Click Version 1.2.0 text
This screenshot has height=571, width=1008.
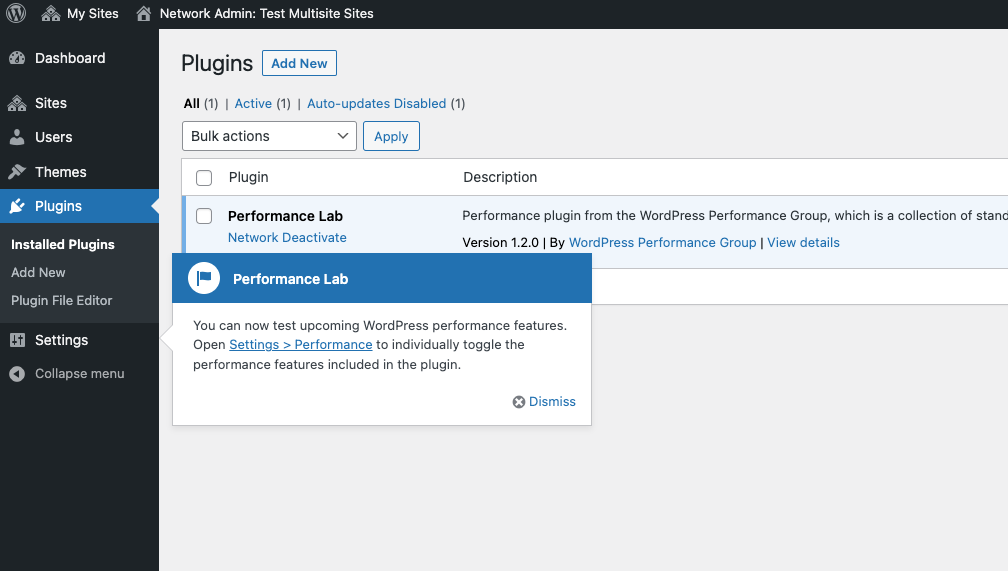pos(501,242)
